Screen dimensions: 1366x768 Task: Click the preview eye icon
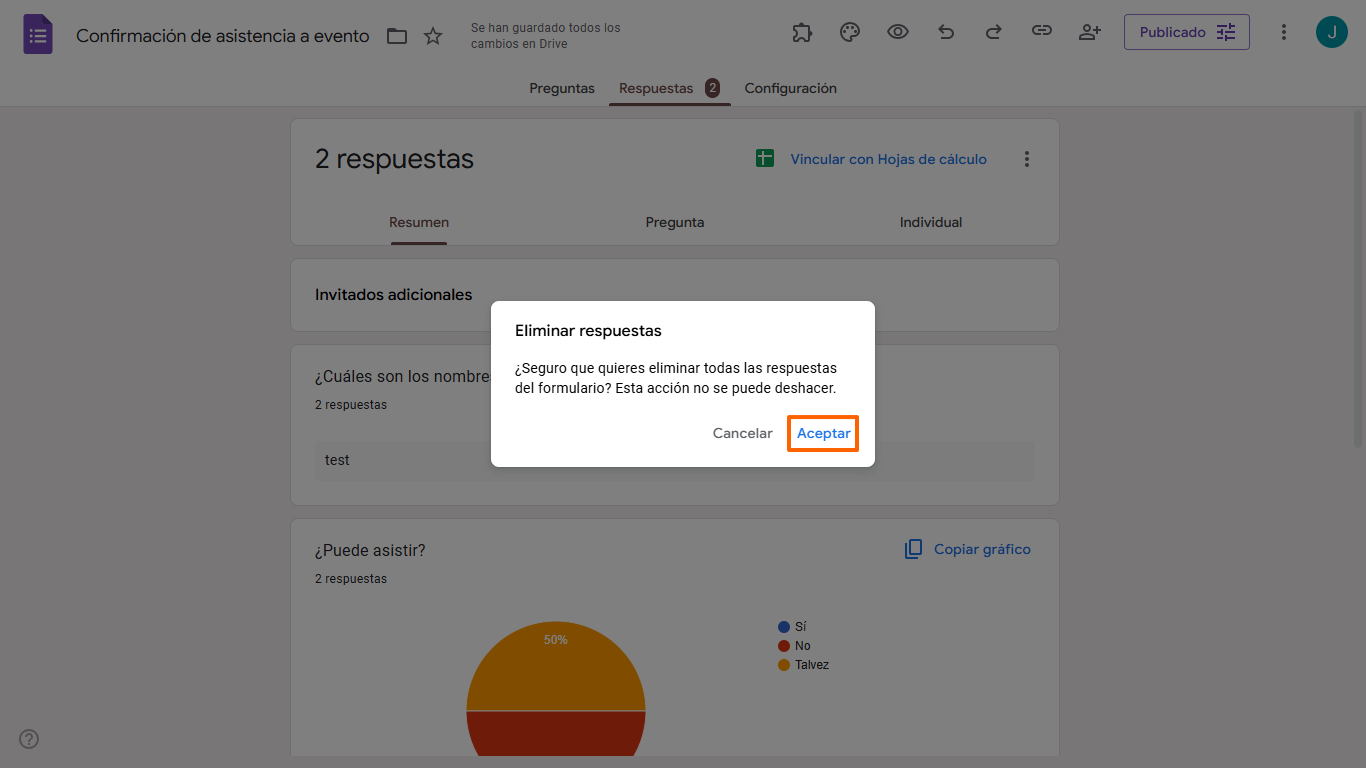(x=898, y=32)
